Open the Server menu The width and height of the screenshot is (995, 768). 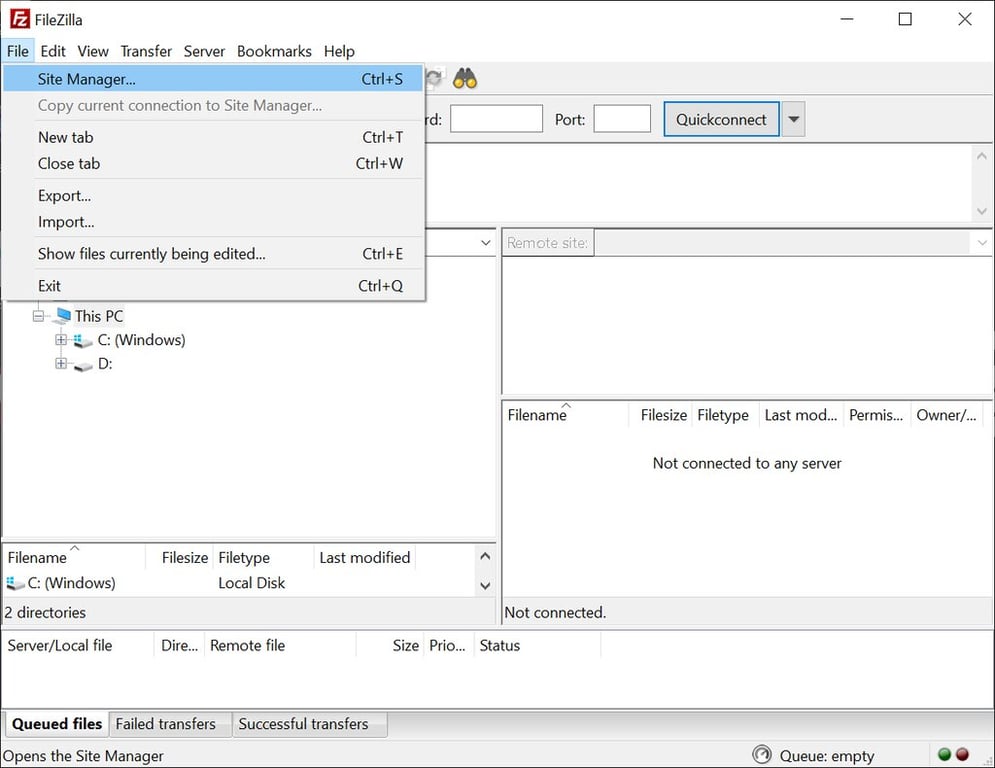coord(204,51)
